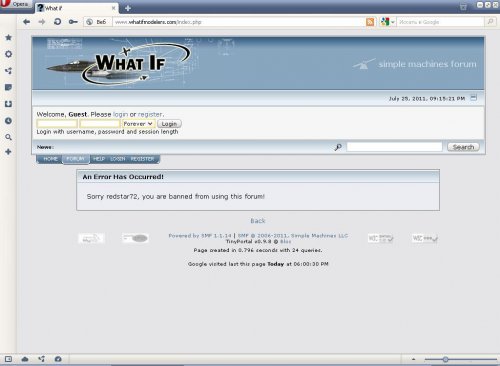The image size is (500, 366).
Task: Add a panel with sidebar plus icon
Action: (9, 152)
